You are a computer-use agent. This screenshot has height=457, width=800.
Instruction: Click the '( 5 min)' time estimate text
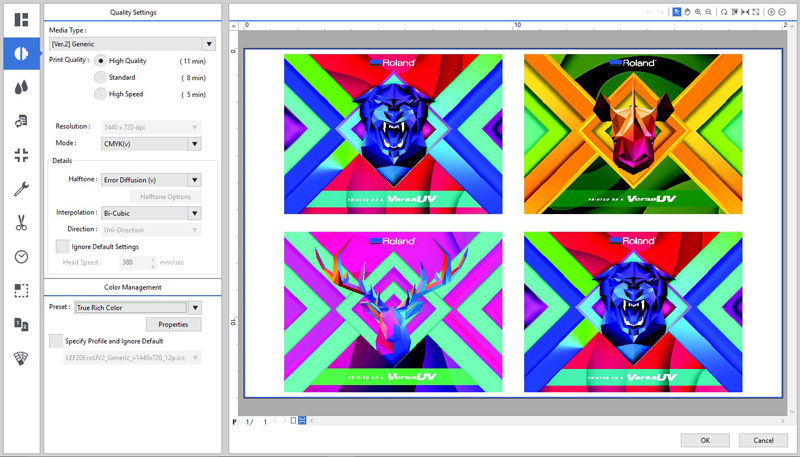194,94
